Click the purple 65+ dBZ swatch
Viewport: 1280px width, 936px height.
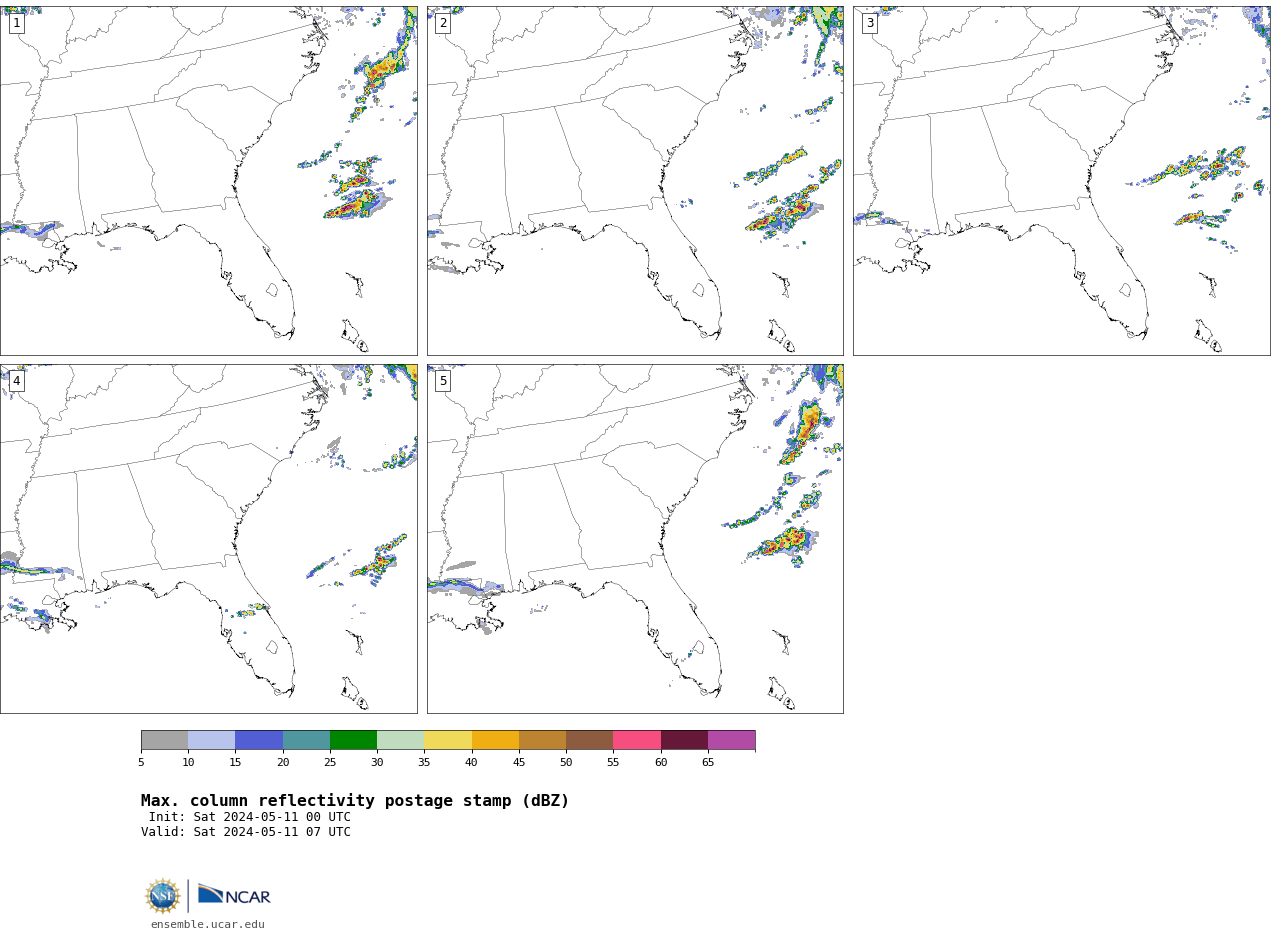point(731,740)
